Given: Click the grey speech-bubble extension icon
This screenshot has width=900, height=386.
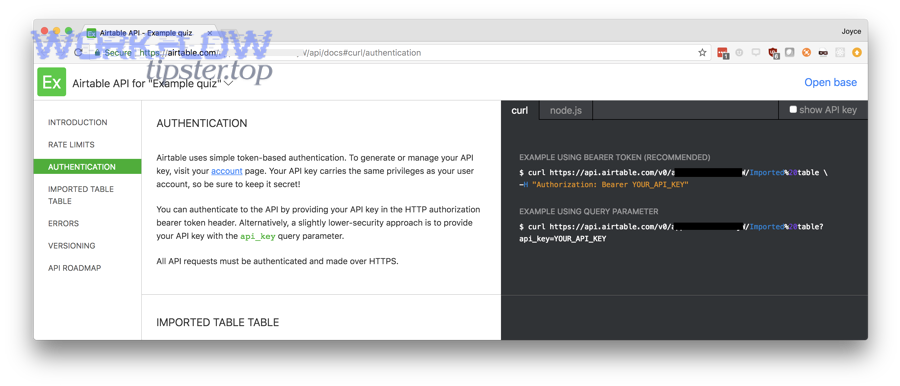Looking at the screenshot, I should (756, 52).
